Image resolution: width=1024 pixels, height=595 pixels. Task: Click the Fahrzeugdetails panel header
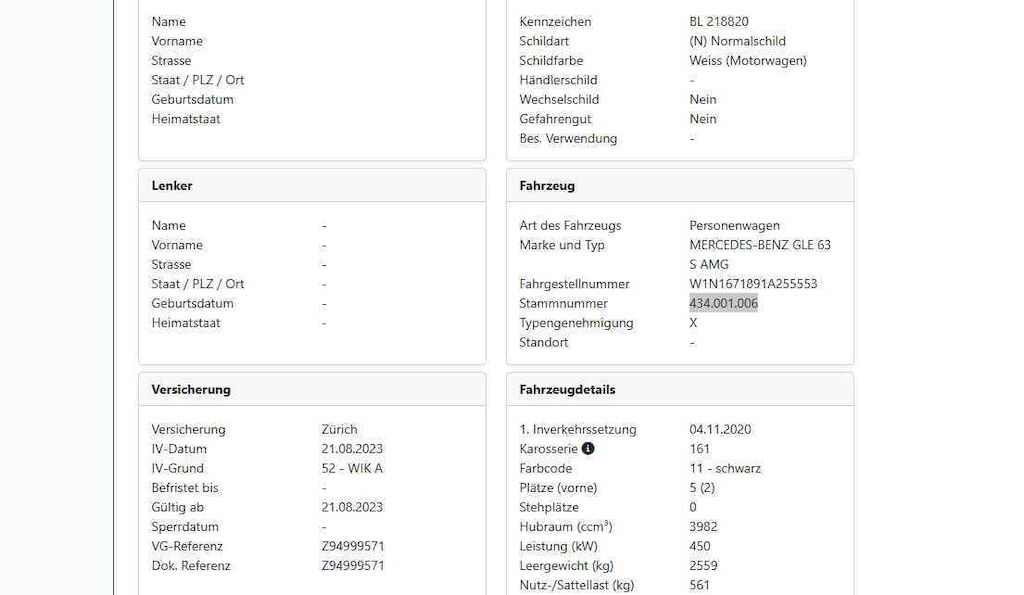click(x=567, y=390)
